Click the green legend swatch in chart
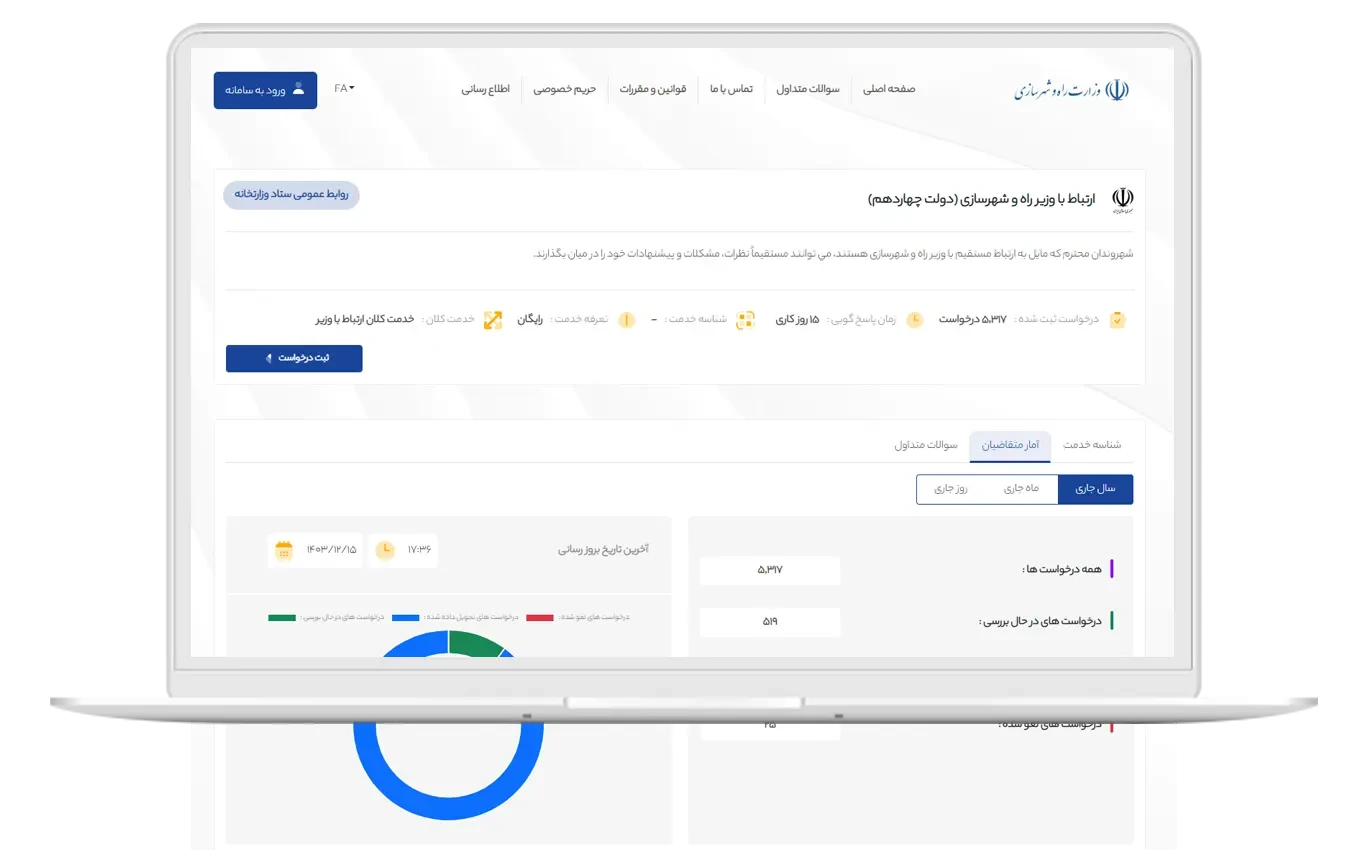 pos(282,618)
